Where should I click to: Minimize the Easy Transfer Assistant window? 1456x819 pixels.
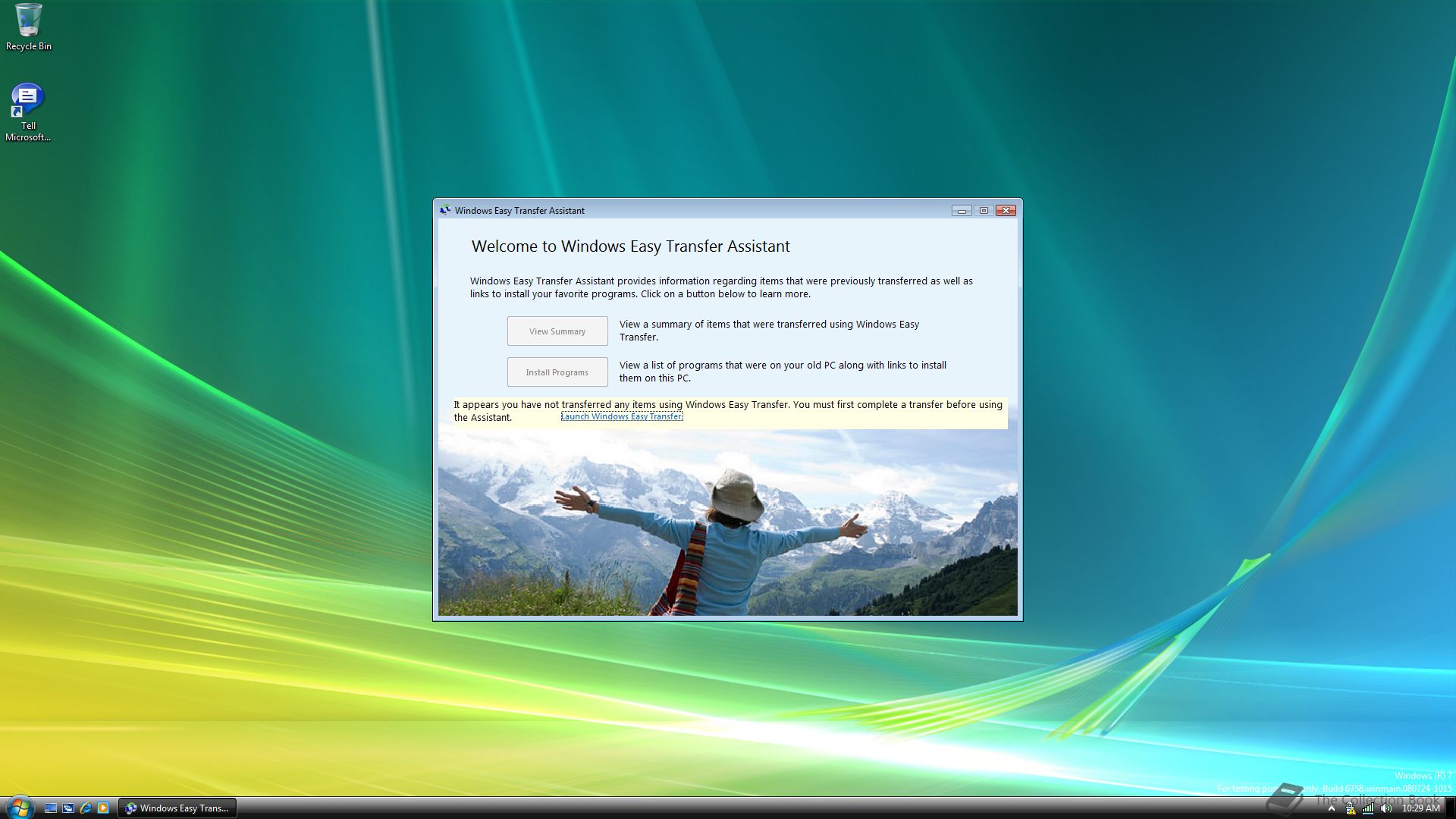[962, 211]
